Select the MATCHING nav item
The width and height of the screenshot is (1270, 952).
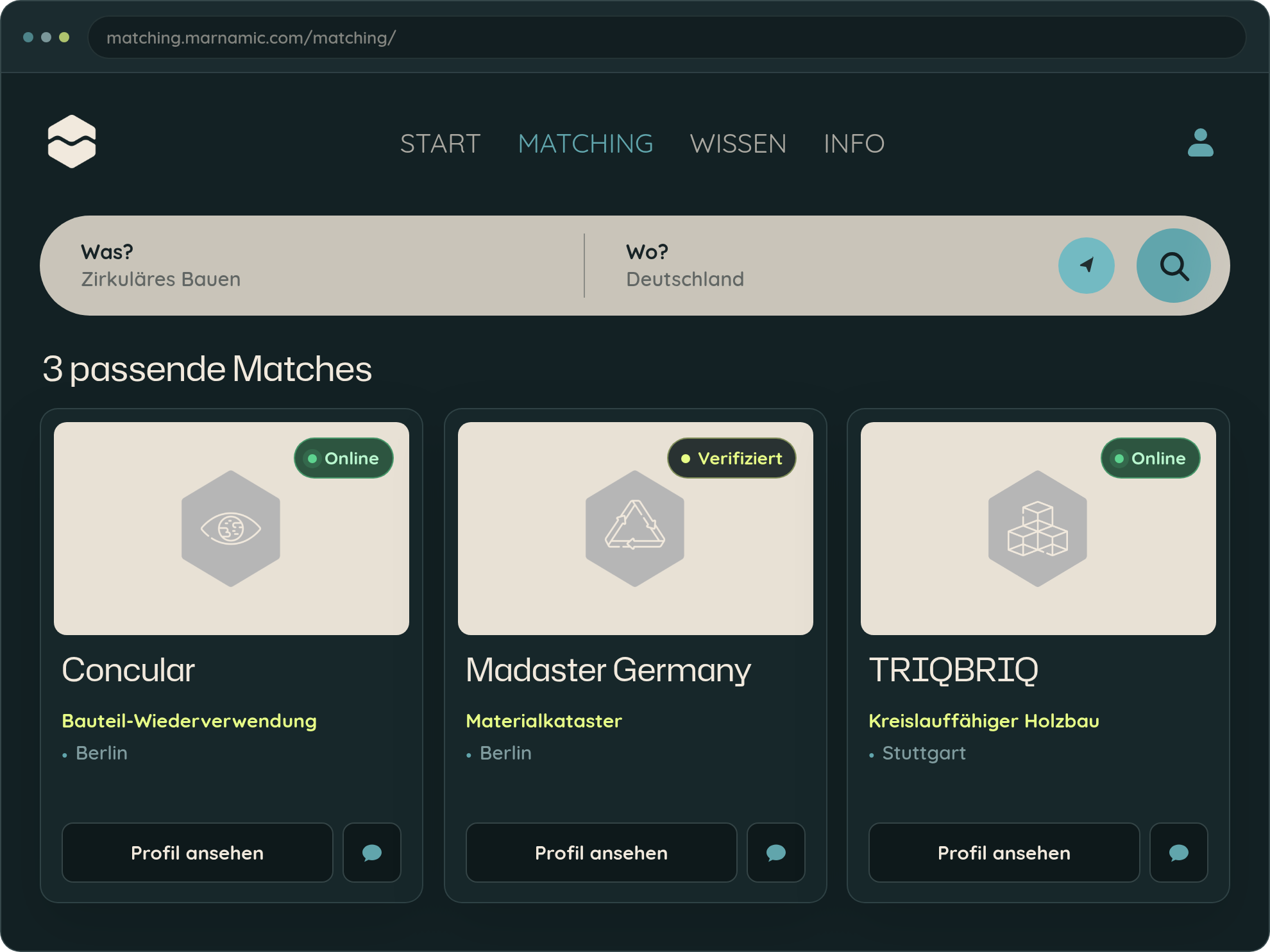click(586, 144)
